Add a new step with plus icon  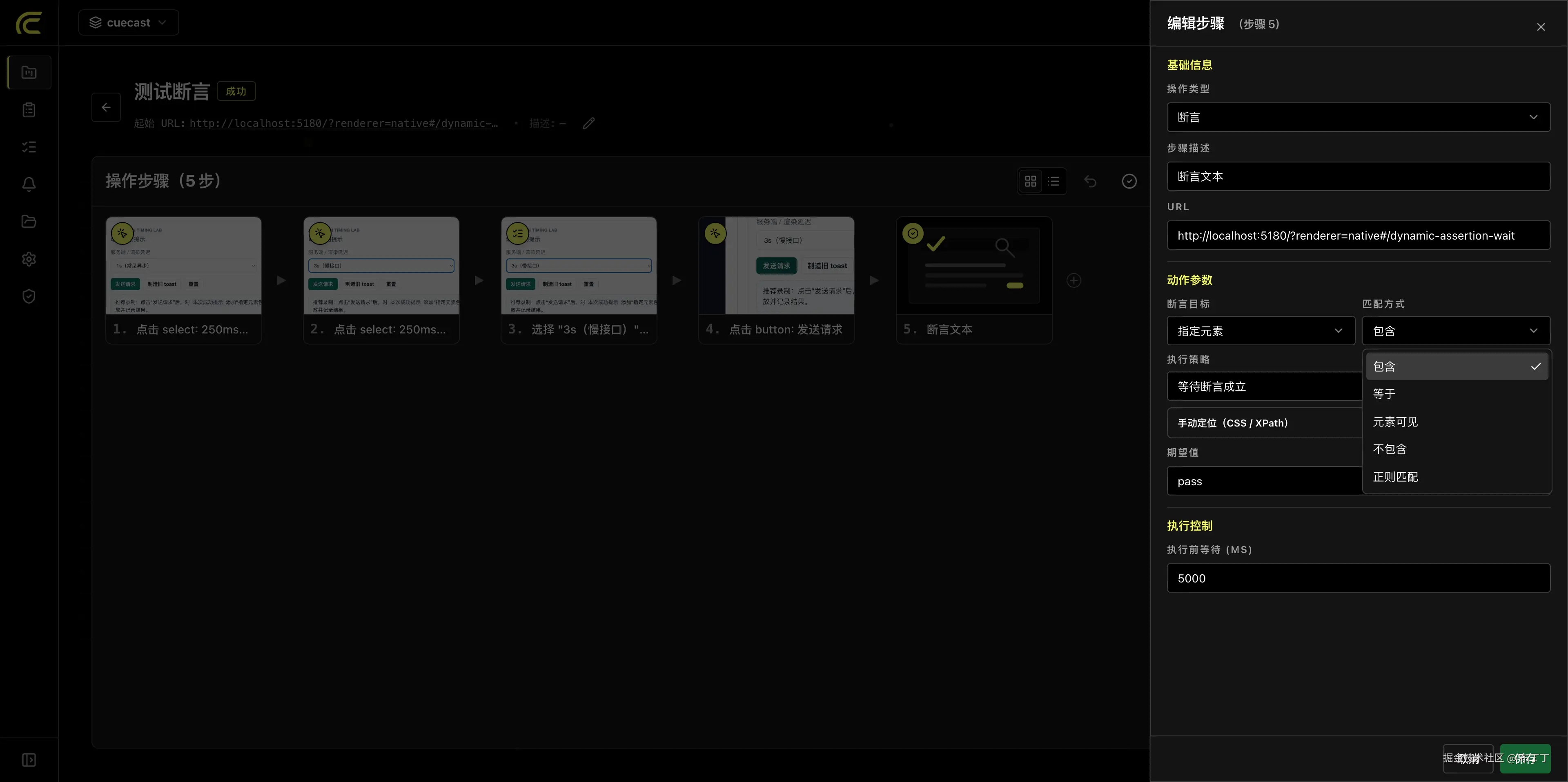click(1074, 280)
